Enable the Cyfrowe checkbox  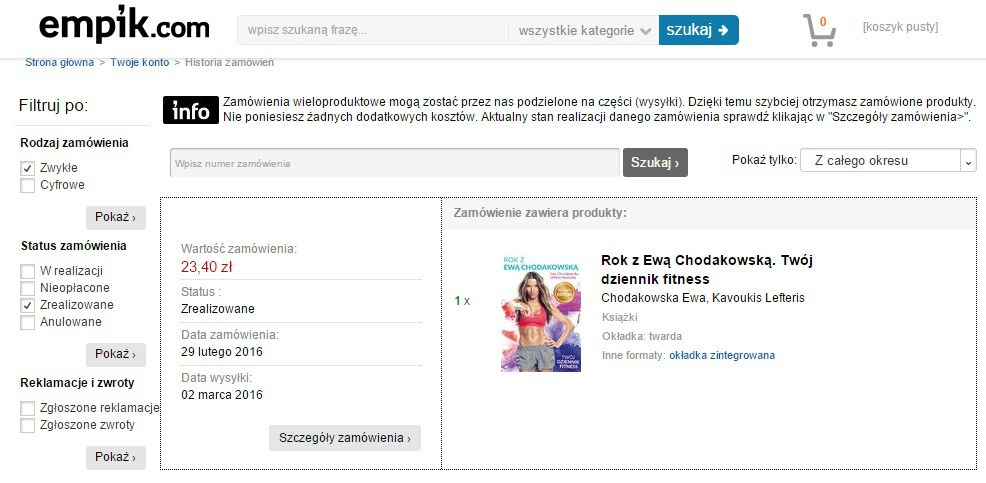coord(27,186)
